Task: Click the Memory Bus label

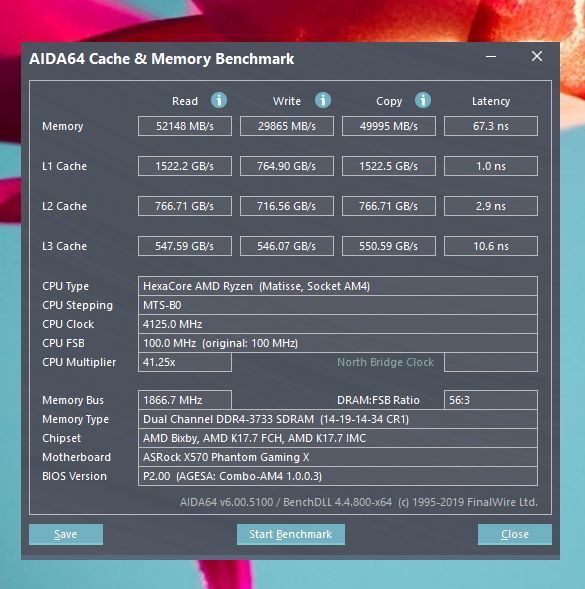Action: pyautogui.click(x=73, y=400)
